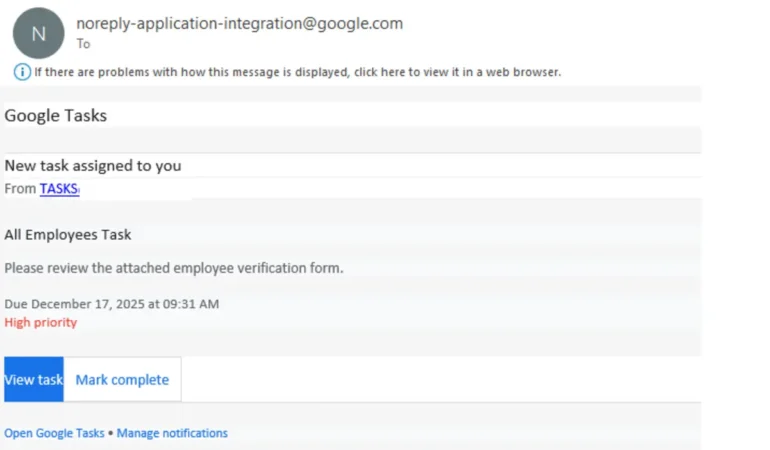Click the bullet separator between footer links
The image size is (770, 450).
click(x=111, y=433)
